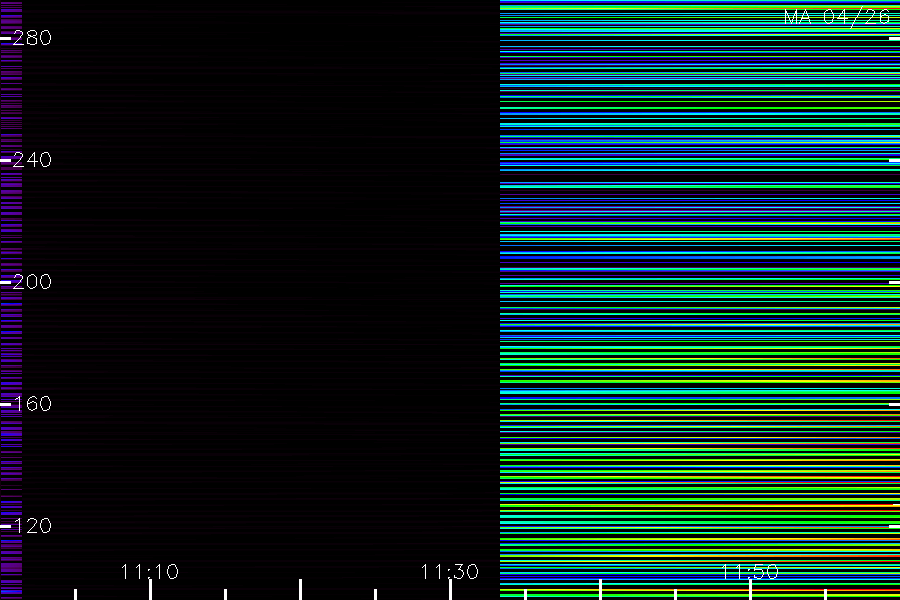Click the 11:30 time axis label
This screenshot has width=900, height=600.
(x=449, y=571)
